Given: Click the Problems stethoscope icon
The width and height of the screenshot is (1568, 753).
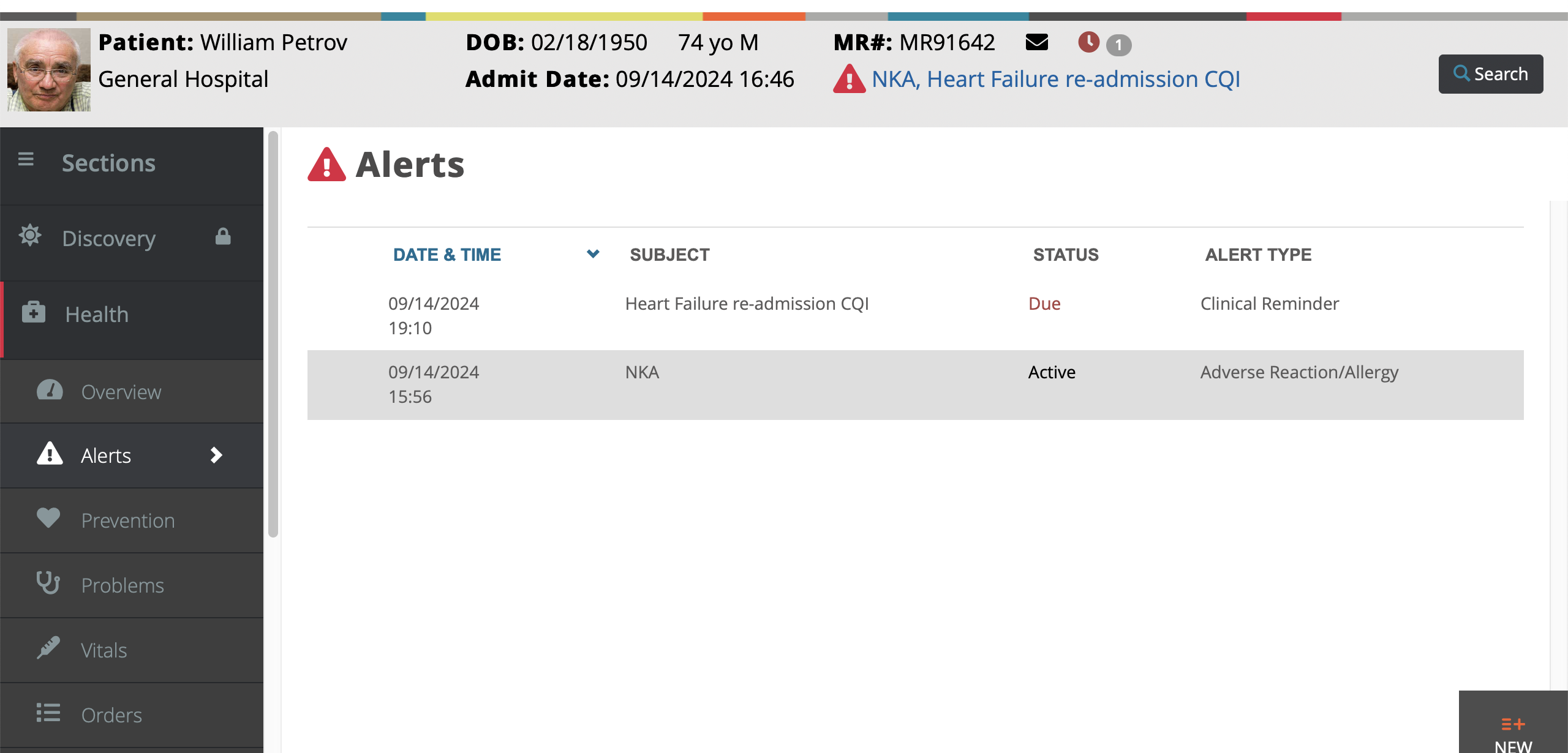Looking at the screenshot, I should [x=48, y=583].
